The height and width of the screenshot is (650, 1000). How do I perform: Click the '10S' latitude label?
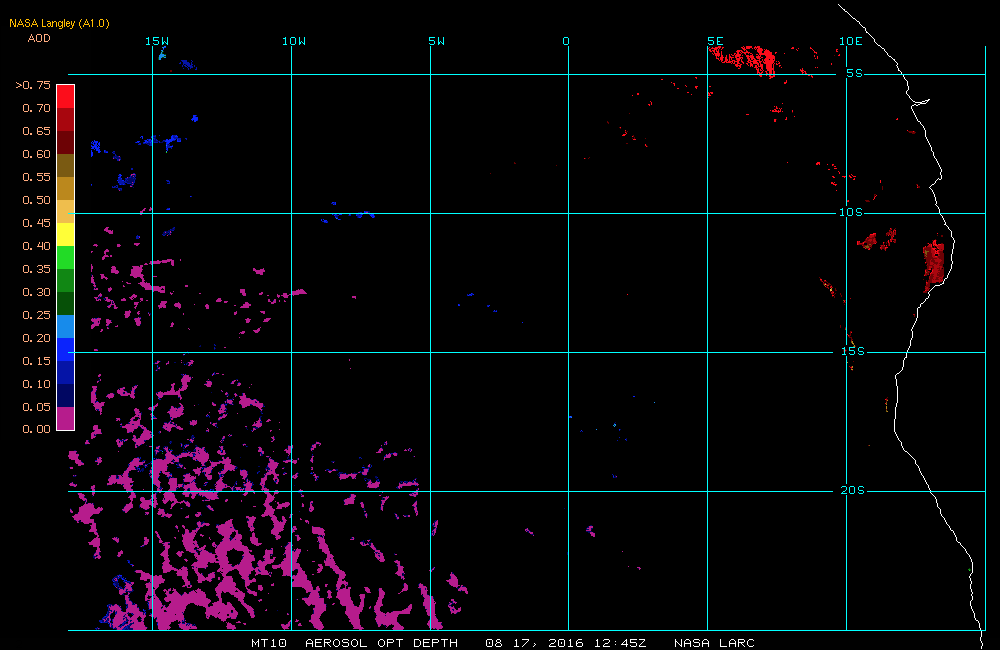pos(851,212)
